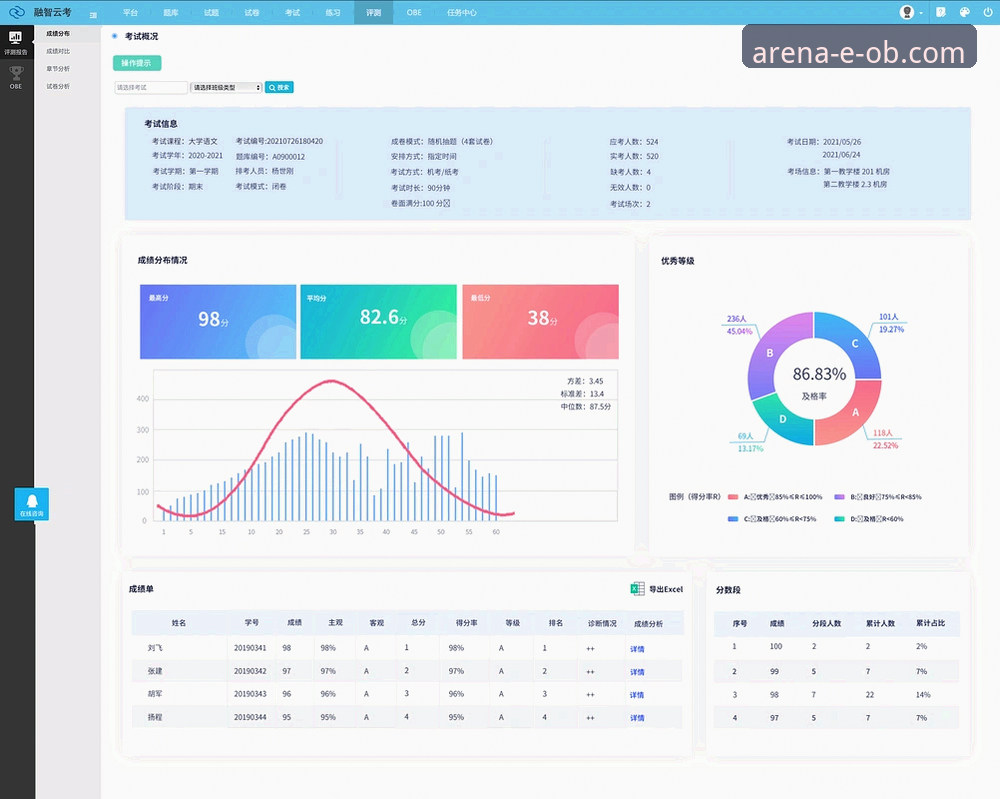
Task: Click the 搜索 search button
Action: click(279, 87)
